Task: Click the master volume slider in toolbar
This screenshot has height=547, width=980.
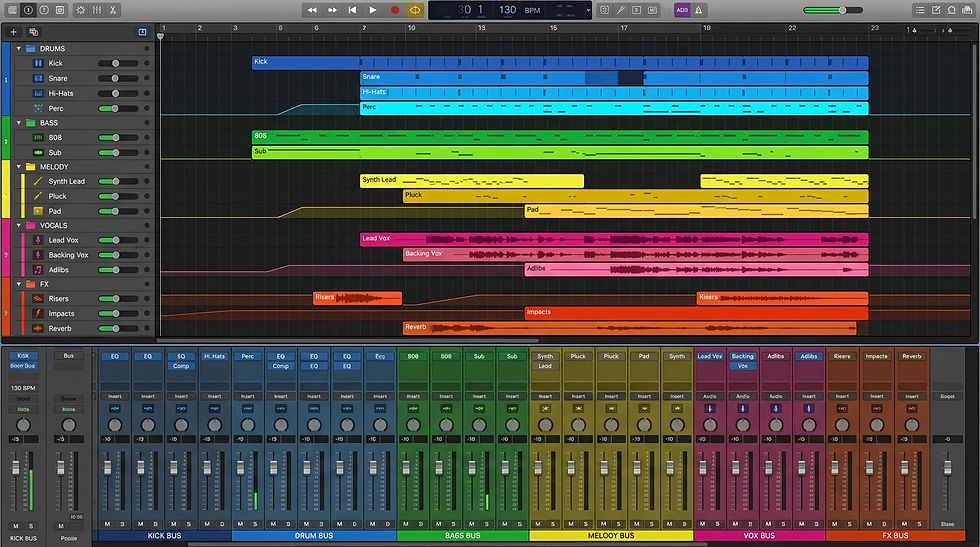Action: [x=833, y=10]
